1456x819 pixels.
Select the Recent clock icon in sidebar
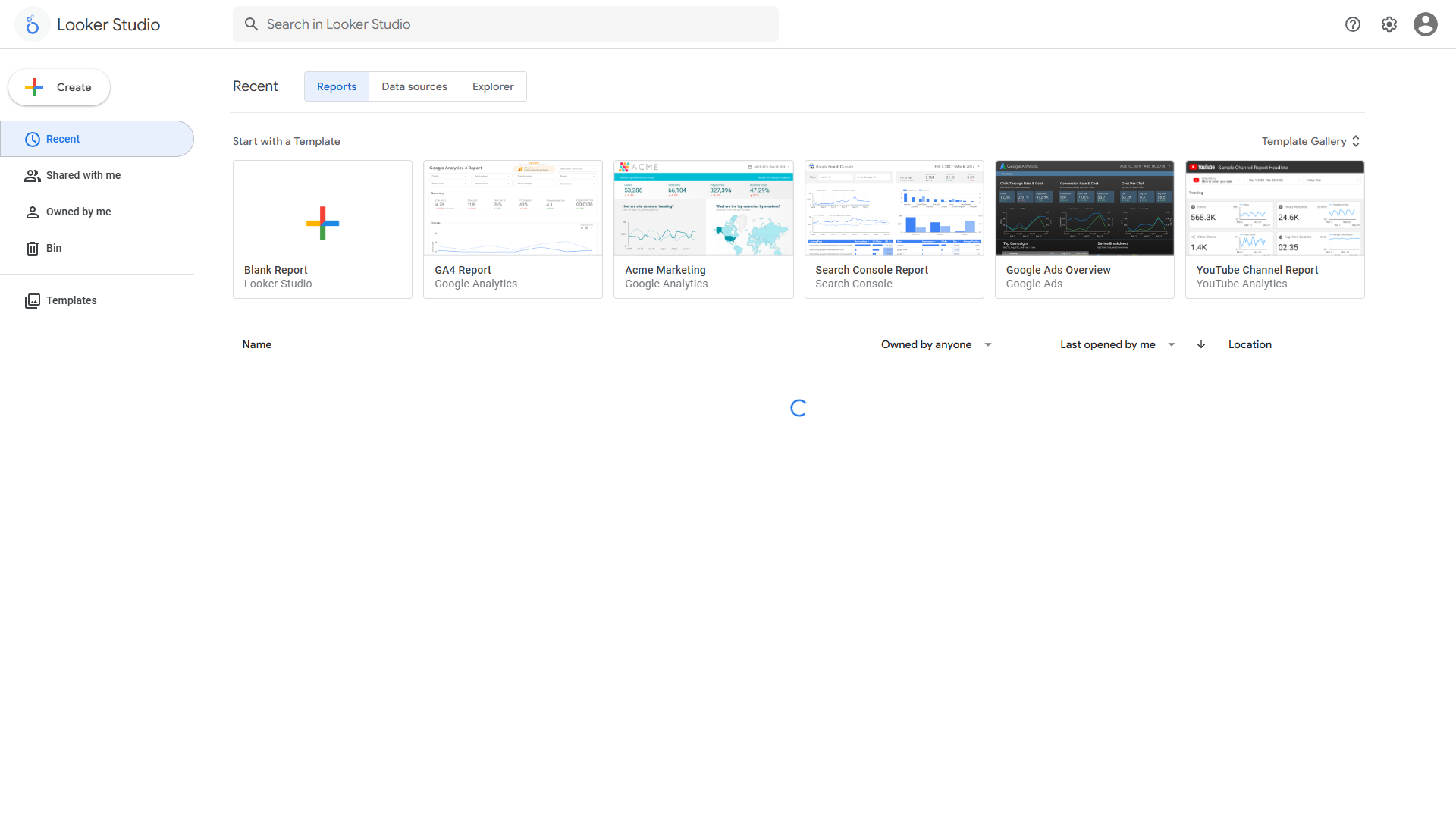tap(32, 139)
